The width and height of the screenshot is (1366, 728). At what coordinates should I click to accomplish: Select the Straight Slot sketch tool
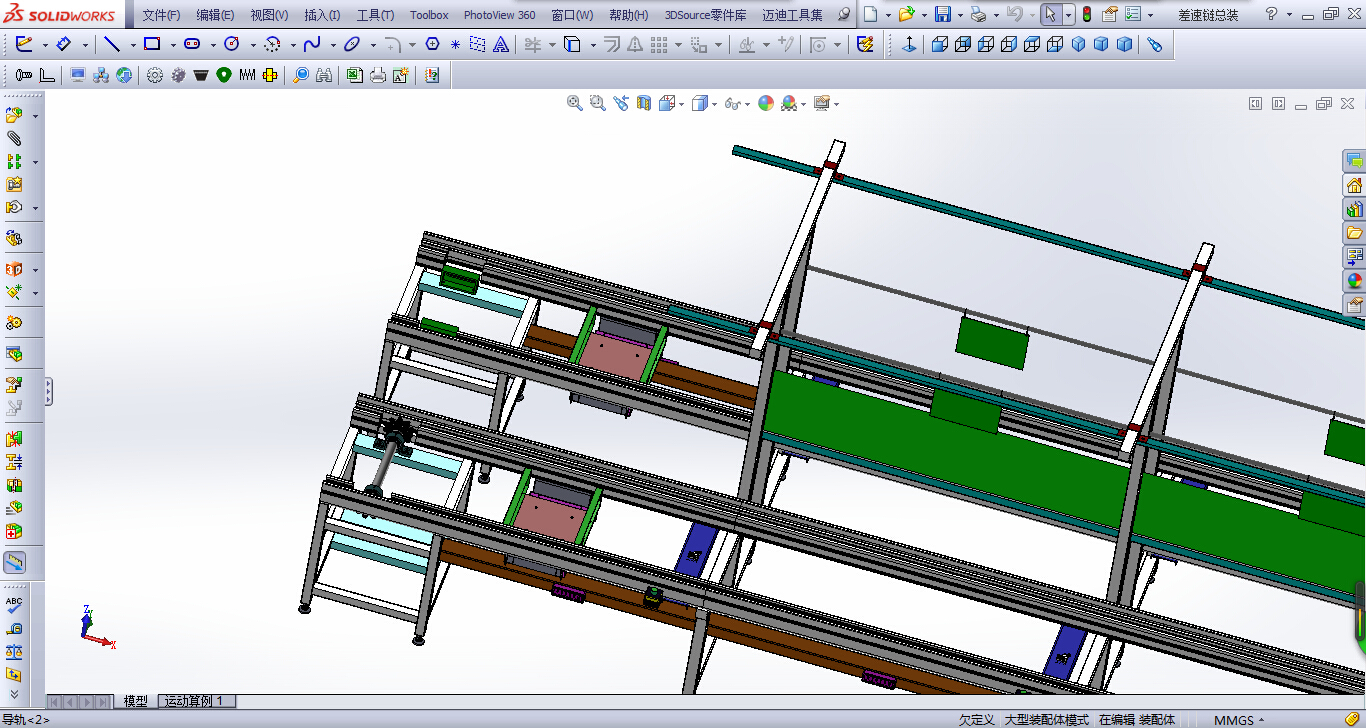pos(192,44)
